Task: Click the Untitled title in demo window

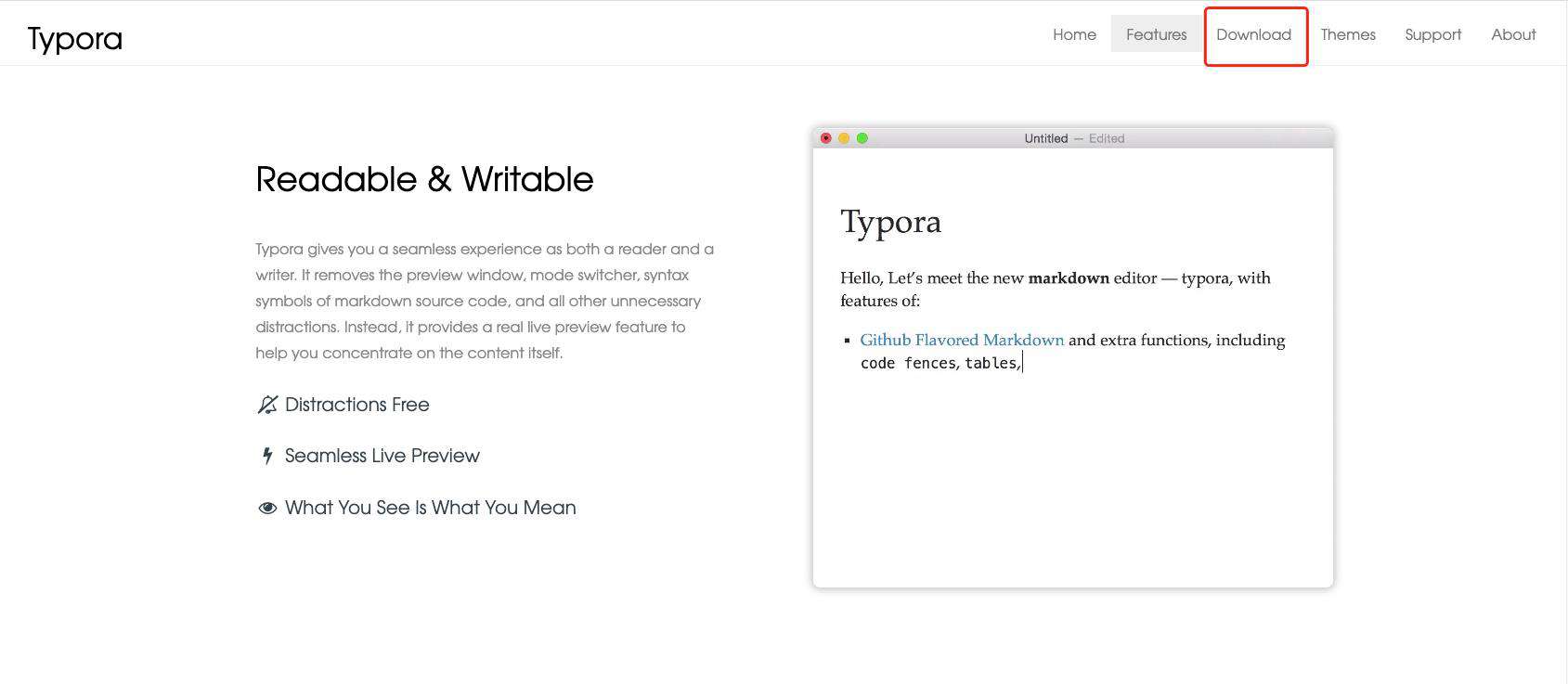Action: (x=1046, y=138)
